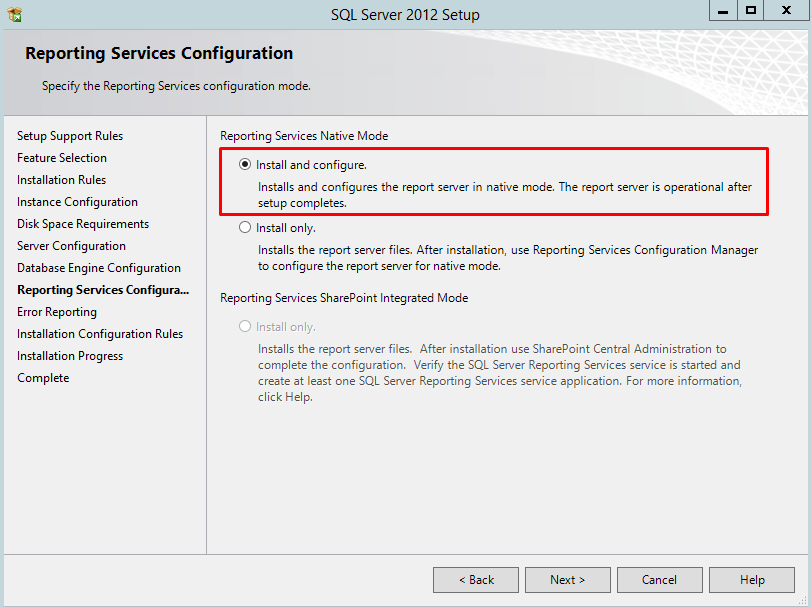Close the SQL Server 2012 Setup window

point(786,11)
